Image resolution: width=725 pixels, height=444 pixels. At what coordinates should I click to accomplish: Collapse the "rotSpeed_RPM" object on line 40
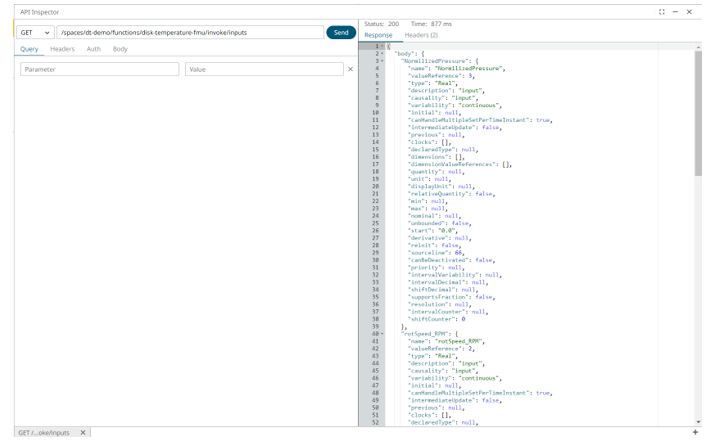pos(382,334)
